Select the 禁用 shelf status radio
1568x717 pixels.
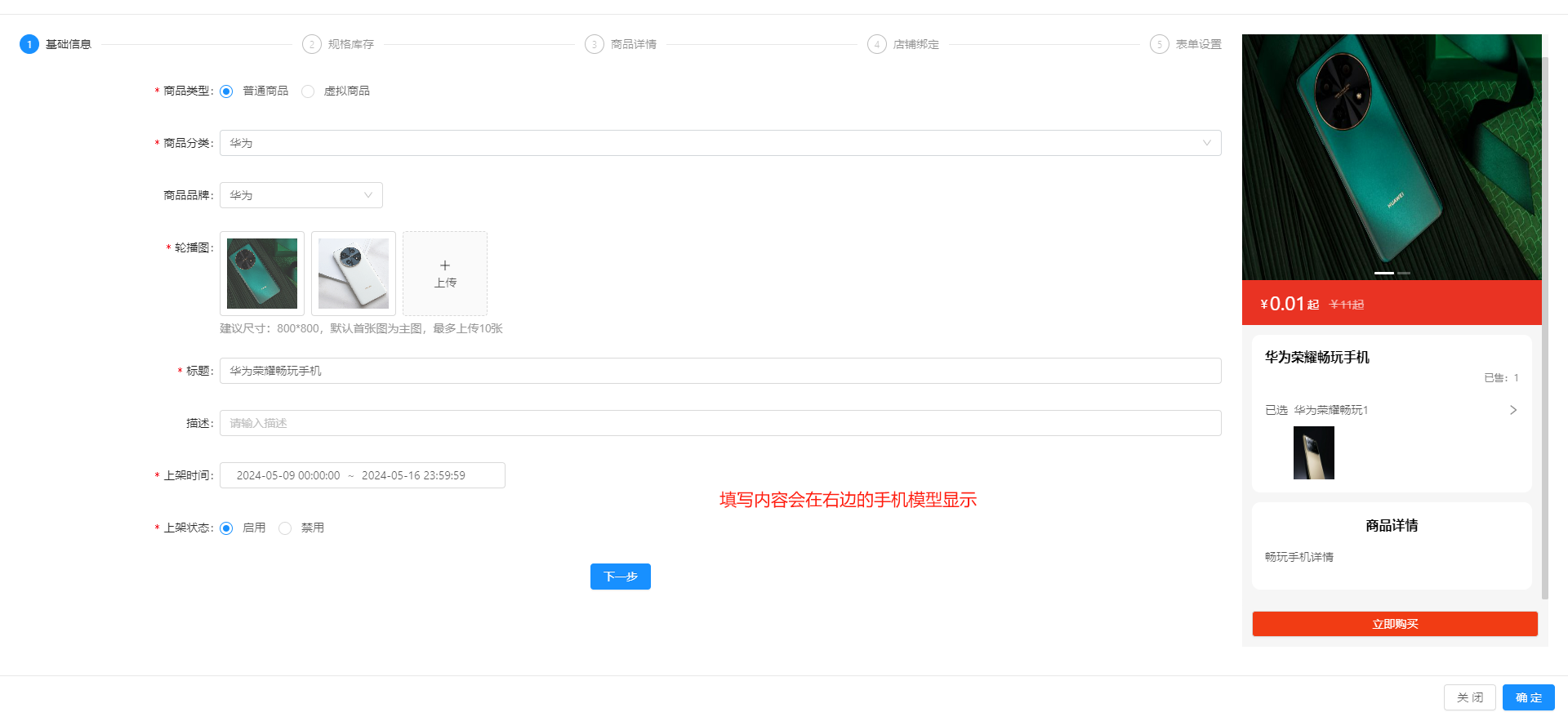click(x=285, y=528)
